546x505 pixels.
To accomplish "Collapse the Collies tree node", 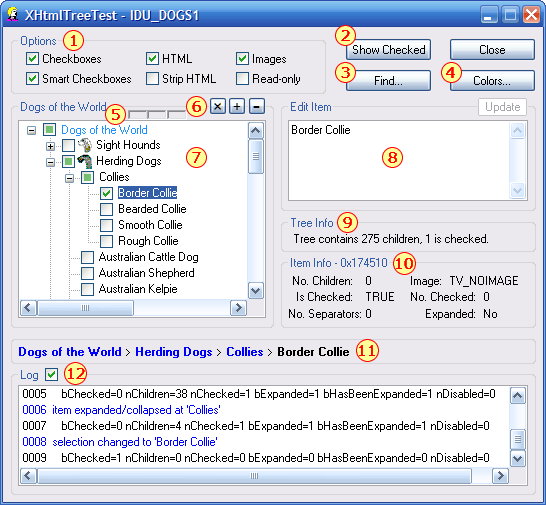I will [x=69, y=178].
